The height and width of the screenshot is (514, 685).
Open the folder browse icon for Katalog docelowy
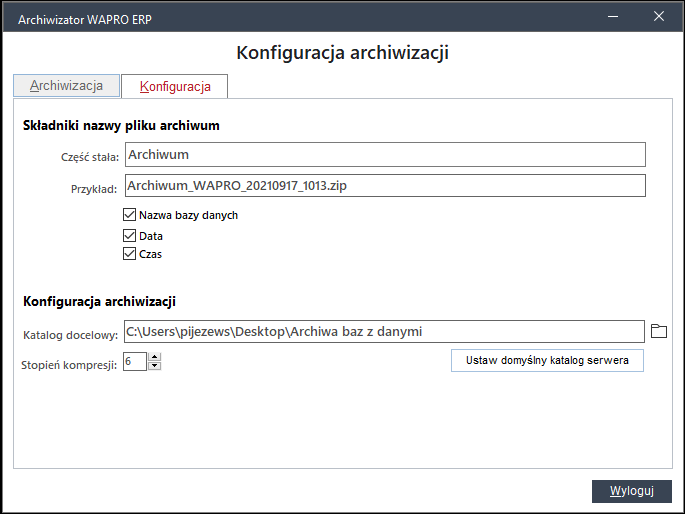click(x=659, y=331)
